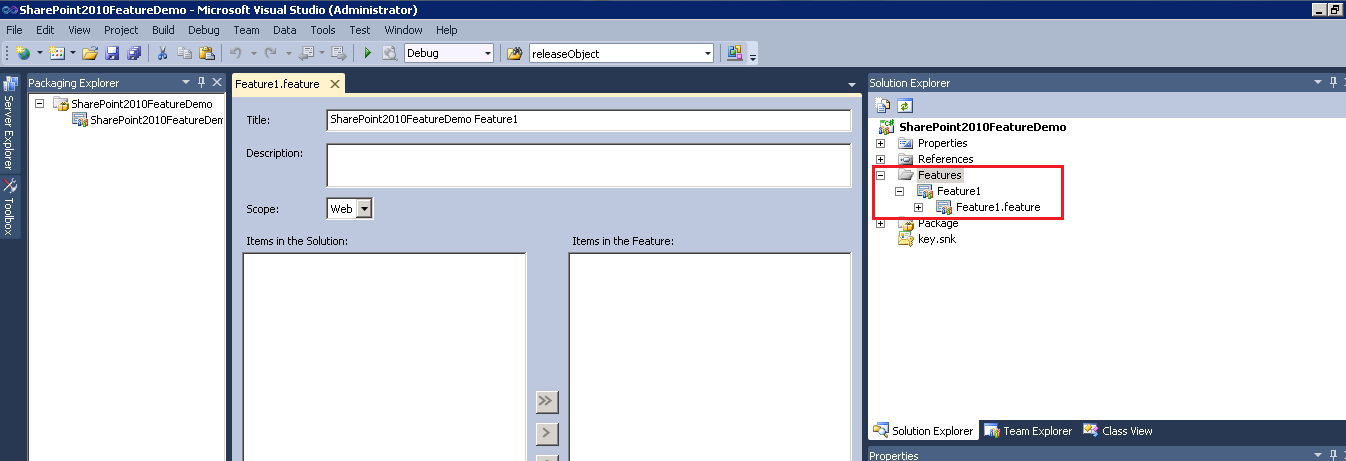Collapse the Features folder node
Image resolution: width=1346 pixels, height=461 pixels.
point(880,175)
